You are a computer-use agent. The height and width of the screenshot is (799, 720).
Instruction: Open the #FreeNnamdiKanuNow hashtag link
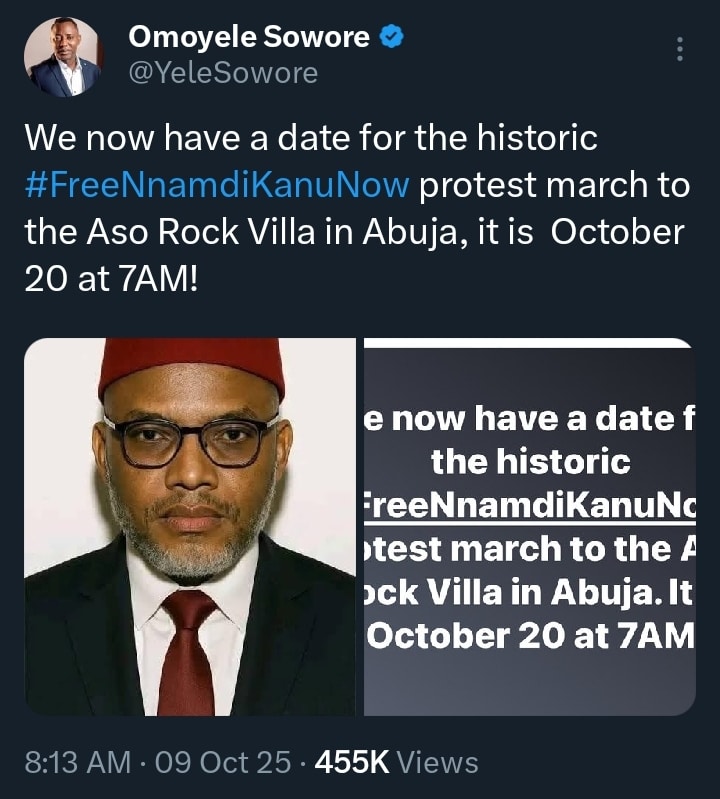pyautogui.click(x=218, y=185)
